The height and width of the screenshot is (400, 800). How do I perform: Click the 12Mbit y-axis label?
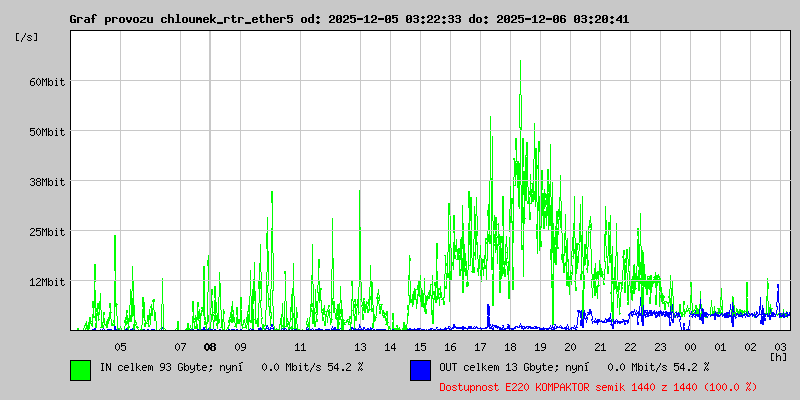coord(47,282)
